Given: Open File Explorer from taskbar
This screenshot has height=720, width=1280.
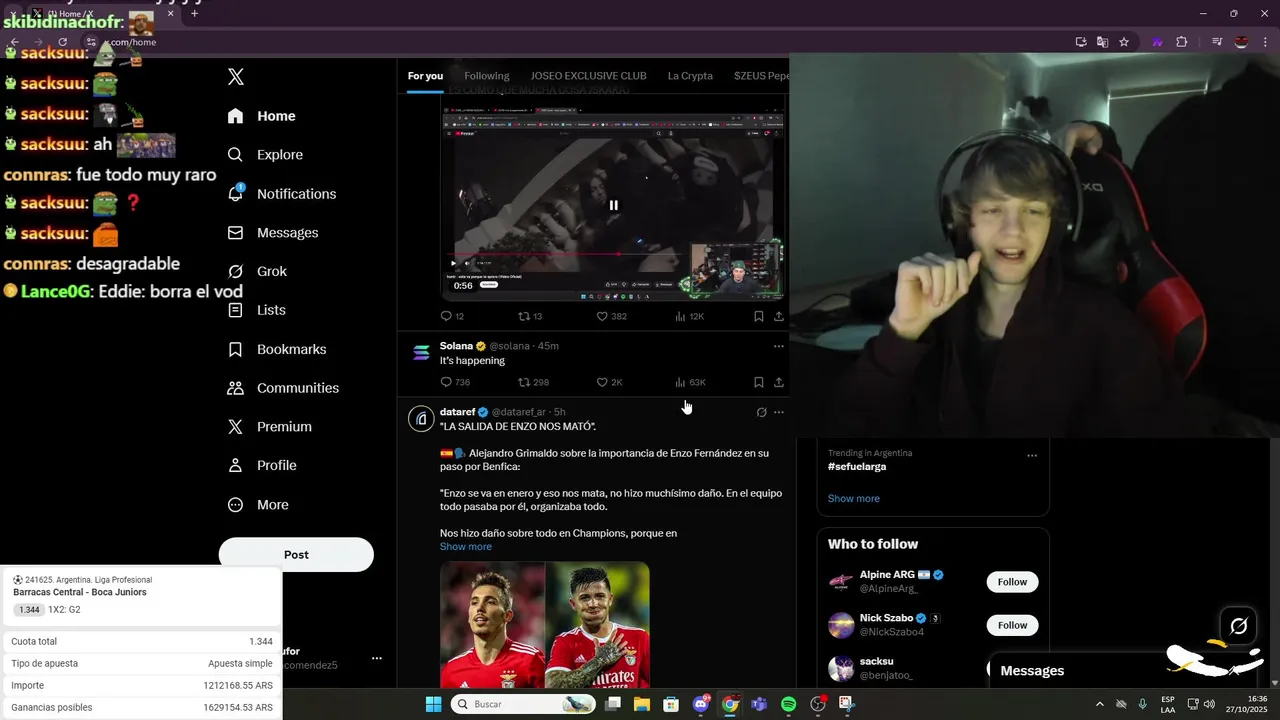Looking at the screenshot, I should point(642,704).
